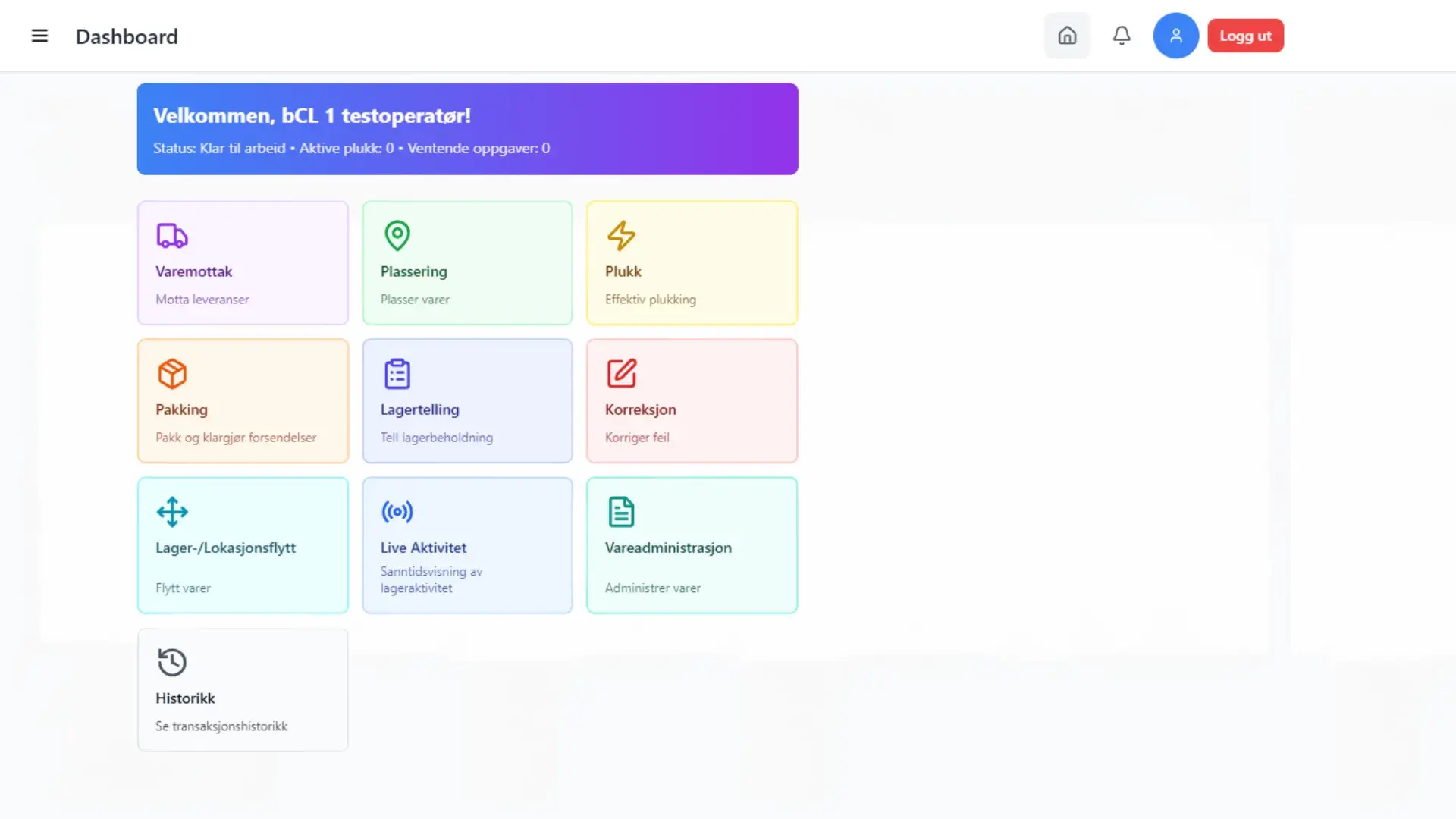Open Historikk via Se transaksjonshistorikk text

[221, 726]
